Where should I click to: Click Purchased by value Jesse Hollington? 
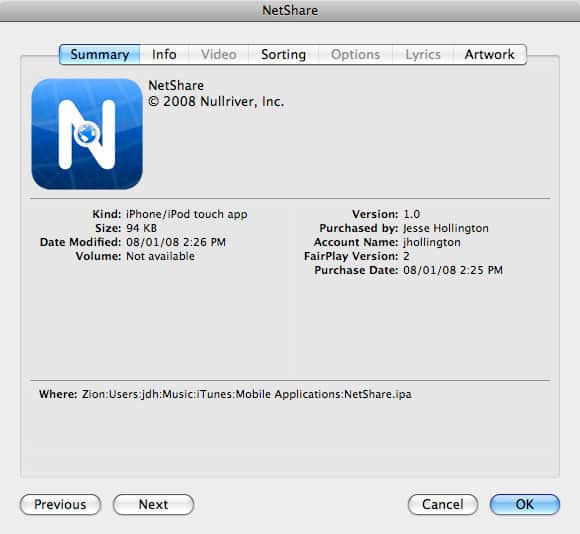446,228
